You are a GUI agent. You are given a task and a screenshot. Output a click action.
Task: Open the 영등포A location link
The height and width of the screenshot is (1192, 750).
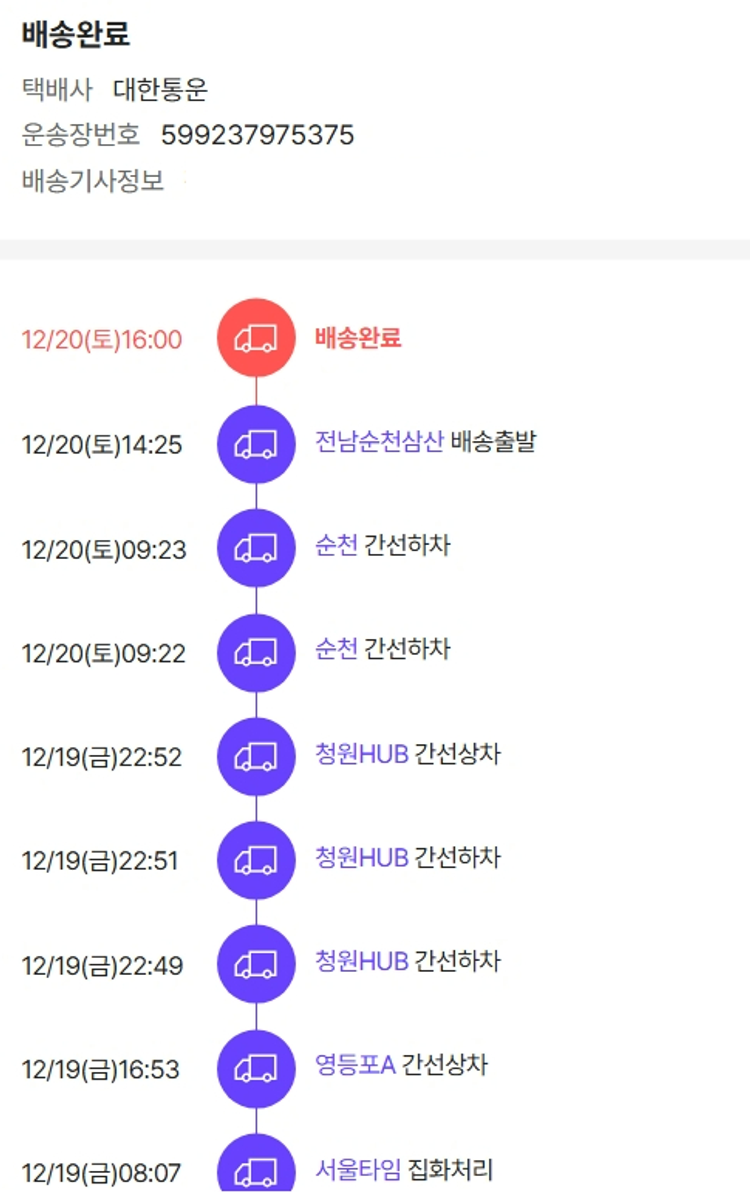coord(355,1065)
